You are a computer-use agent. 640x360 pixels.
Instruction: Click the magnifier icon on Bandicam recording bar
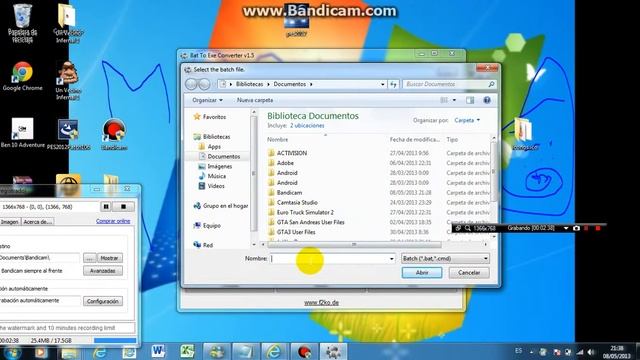(467, 228)
